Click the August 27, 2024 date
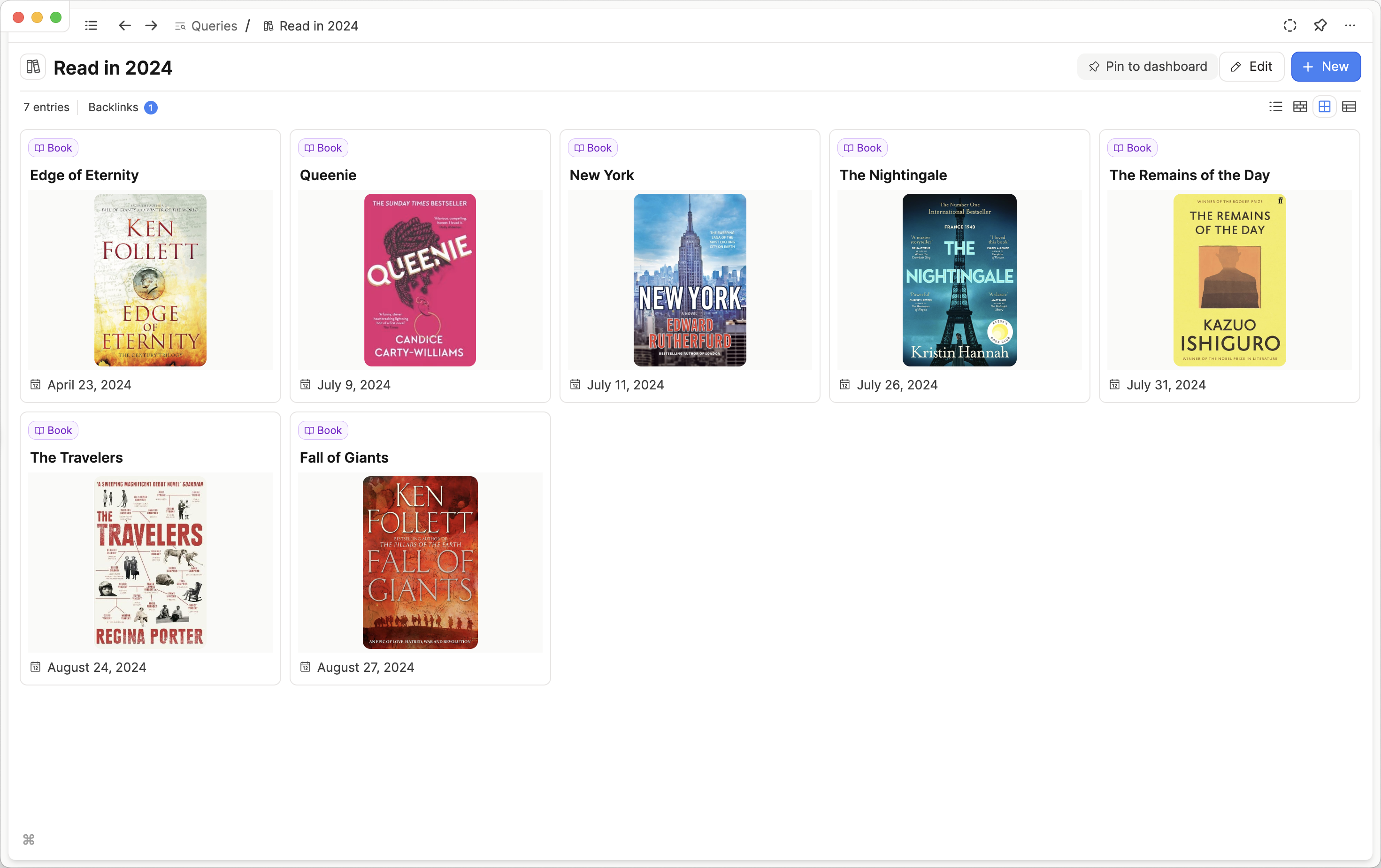 pos(365,667)
